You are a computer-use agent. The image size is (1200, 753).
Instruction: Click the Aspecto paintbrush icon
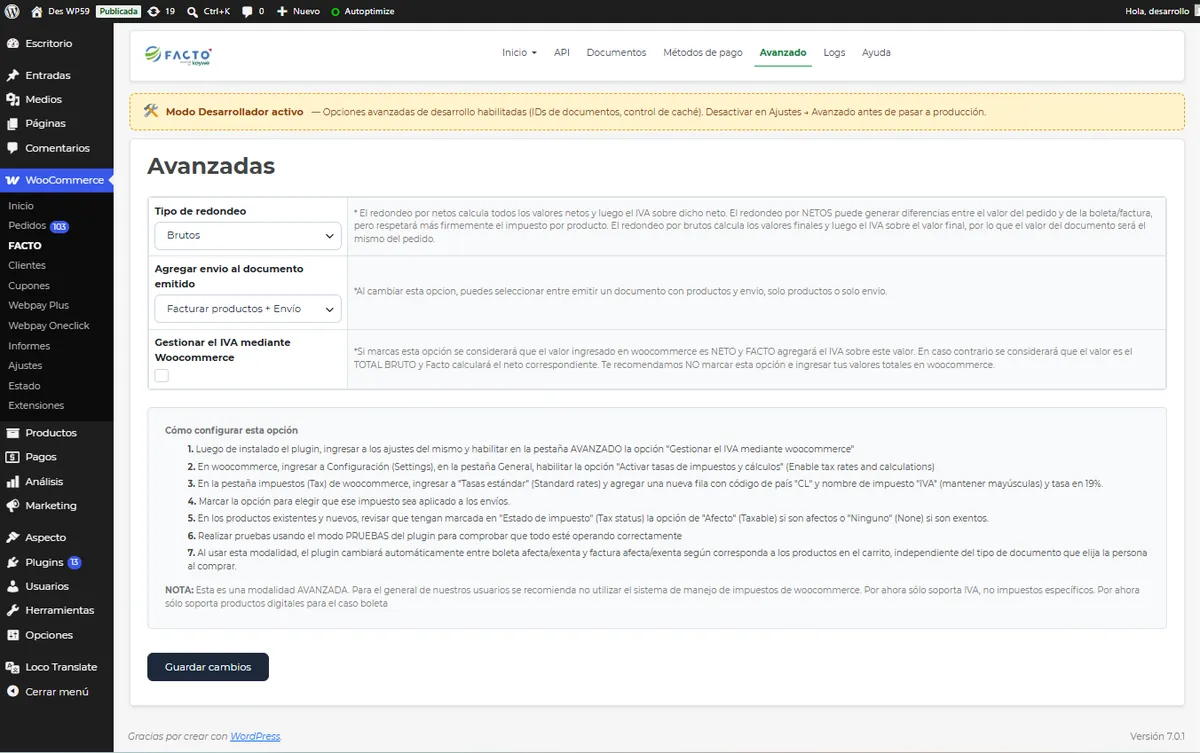click(13, 537)
